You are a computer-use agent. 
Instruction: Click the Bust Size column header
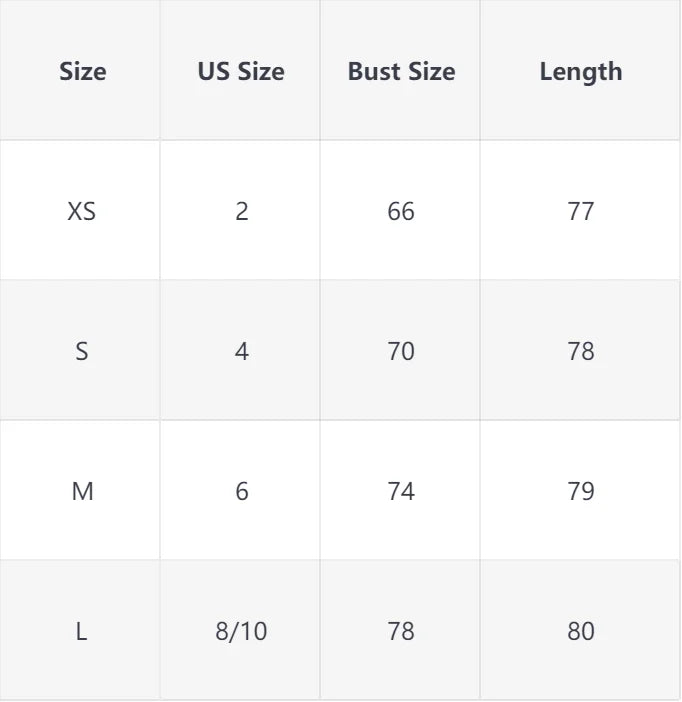click(x=401, y=72)
